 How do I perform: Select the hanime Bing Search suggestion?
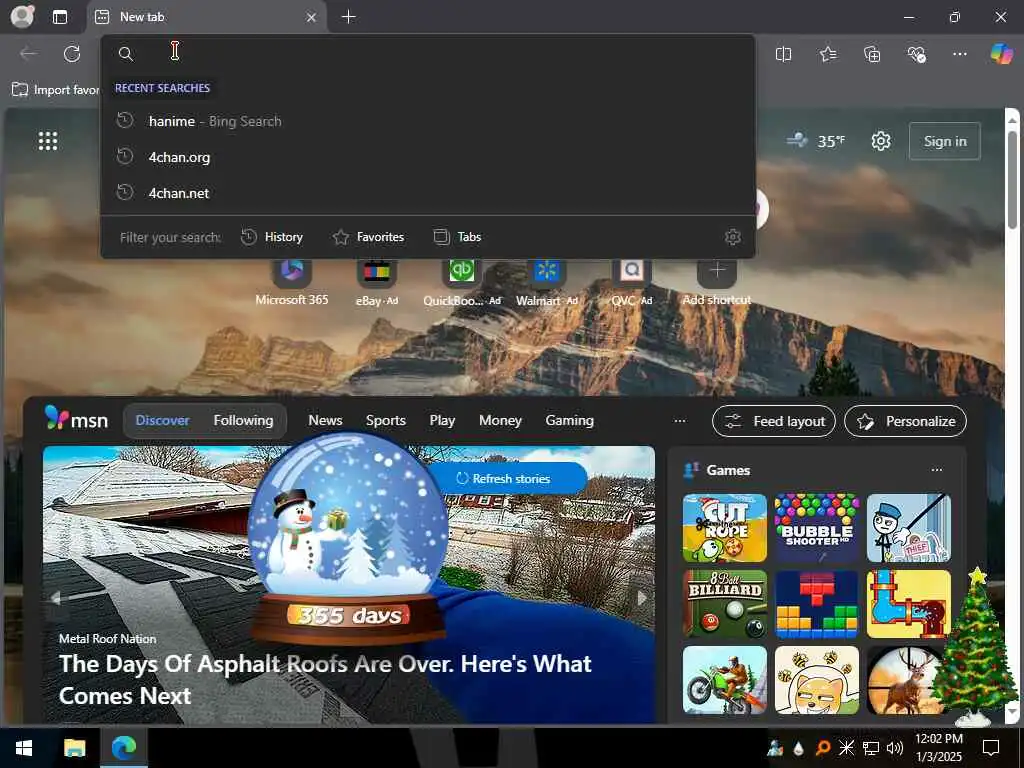click(428, 121)
